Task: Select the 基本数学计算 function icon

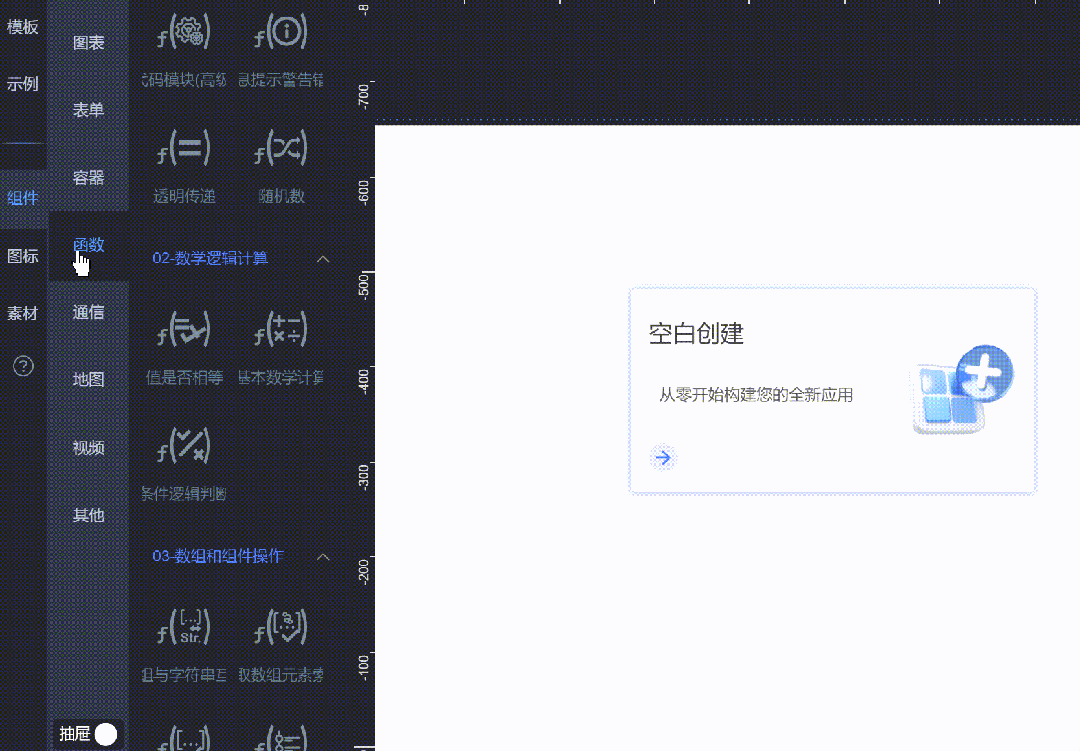Action: point(279,330)
